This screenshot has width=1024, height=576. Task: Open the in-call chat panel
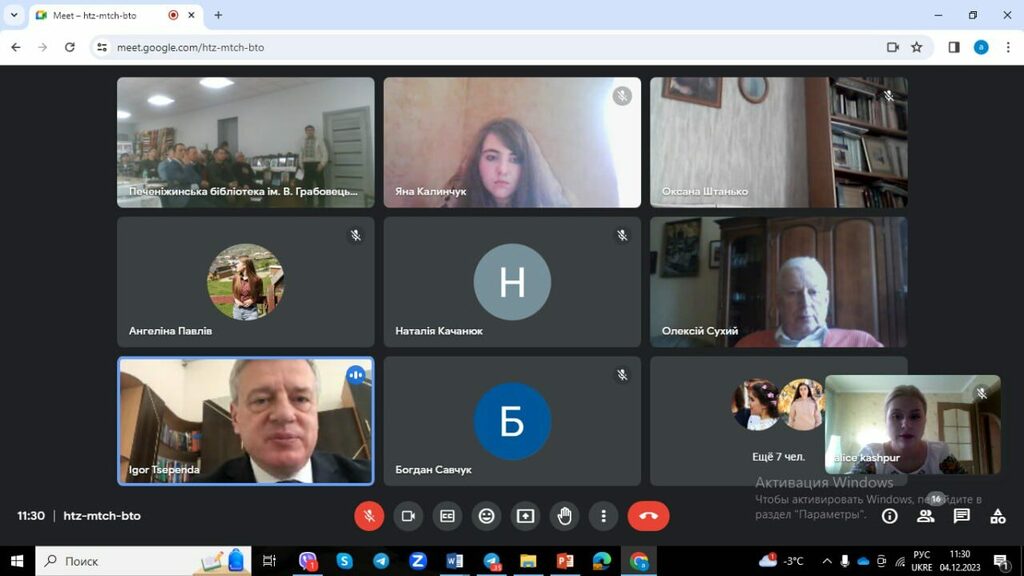[x=961, y=516]
